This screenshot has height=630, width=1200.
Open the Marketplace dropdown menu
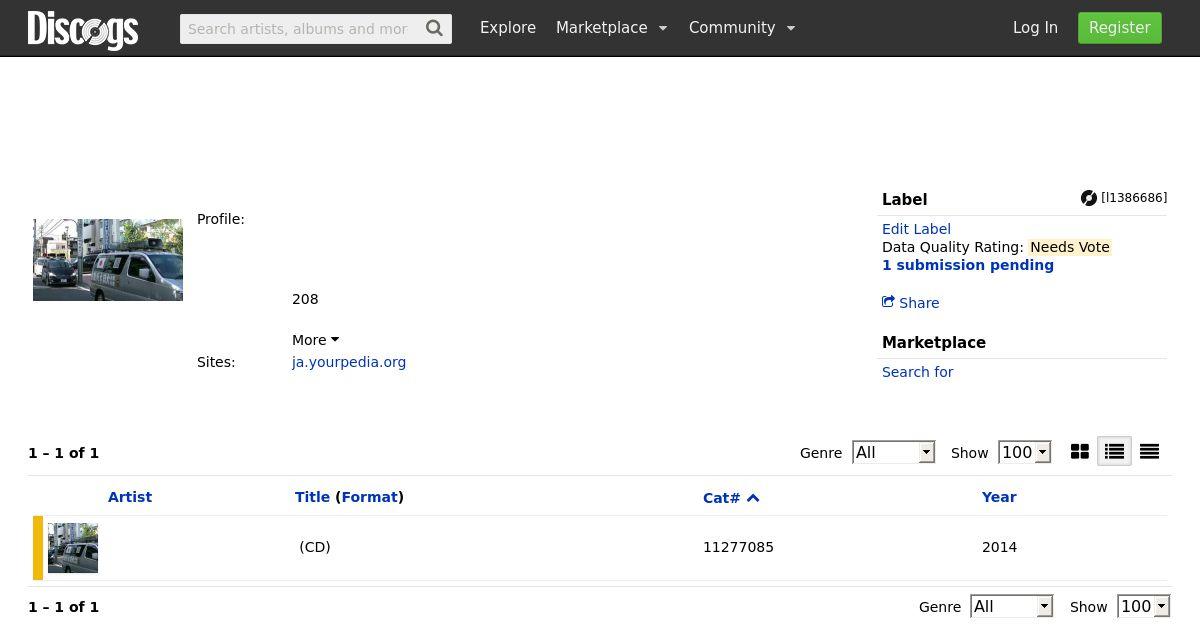[611, 28]
